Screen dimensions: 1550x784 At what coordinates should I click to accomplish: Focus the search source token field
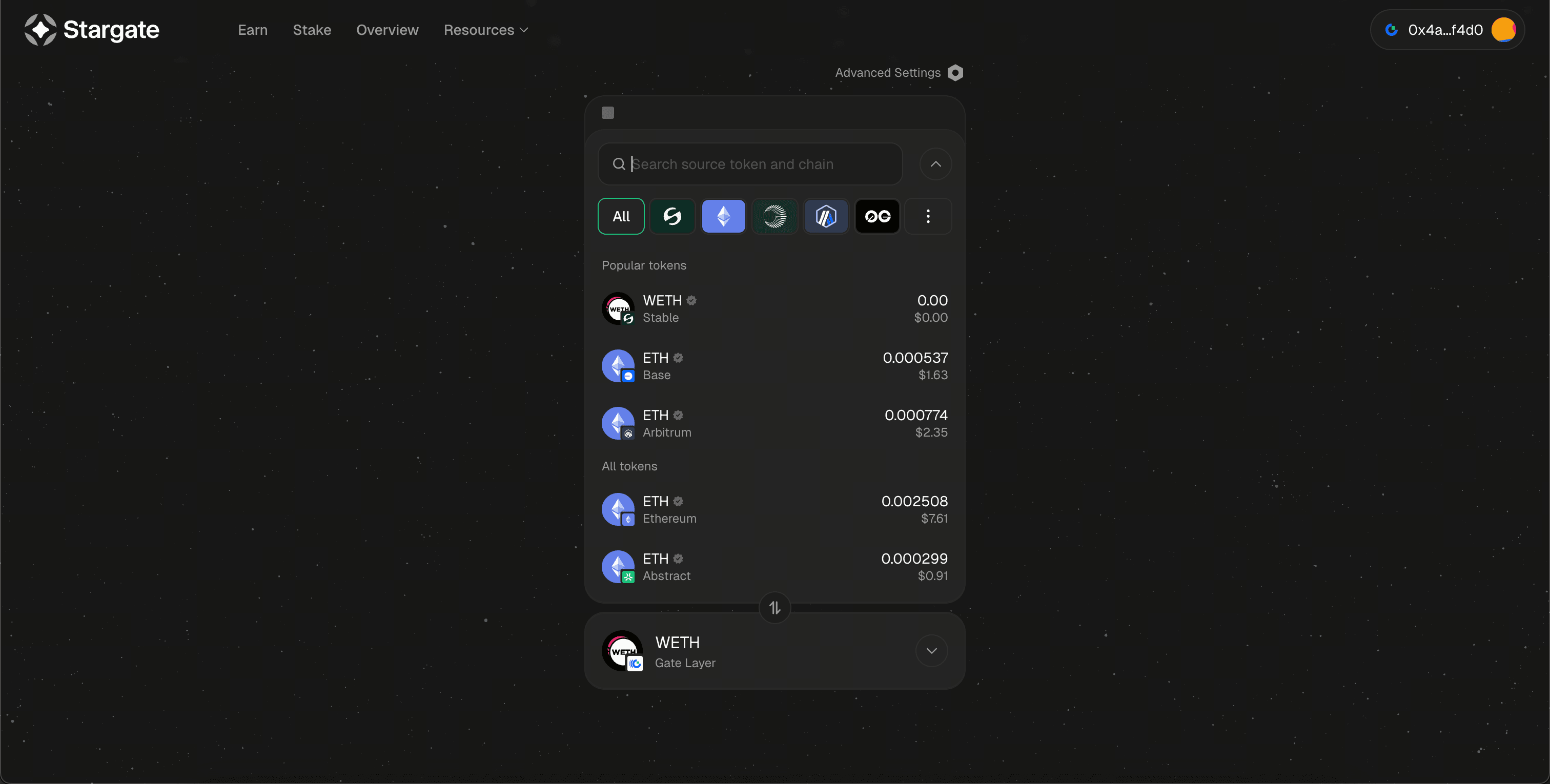click(x=758, y=163)
